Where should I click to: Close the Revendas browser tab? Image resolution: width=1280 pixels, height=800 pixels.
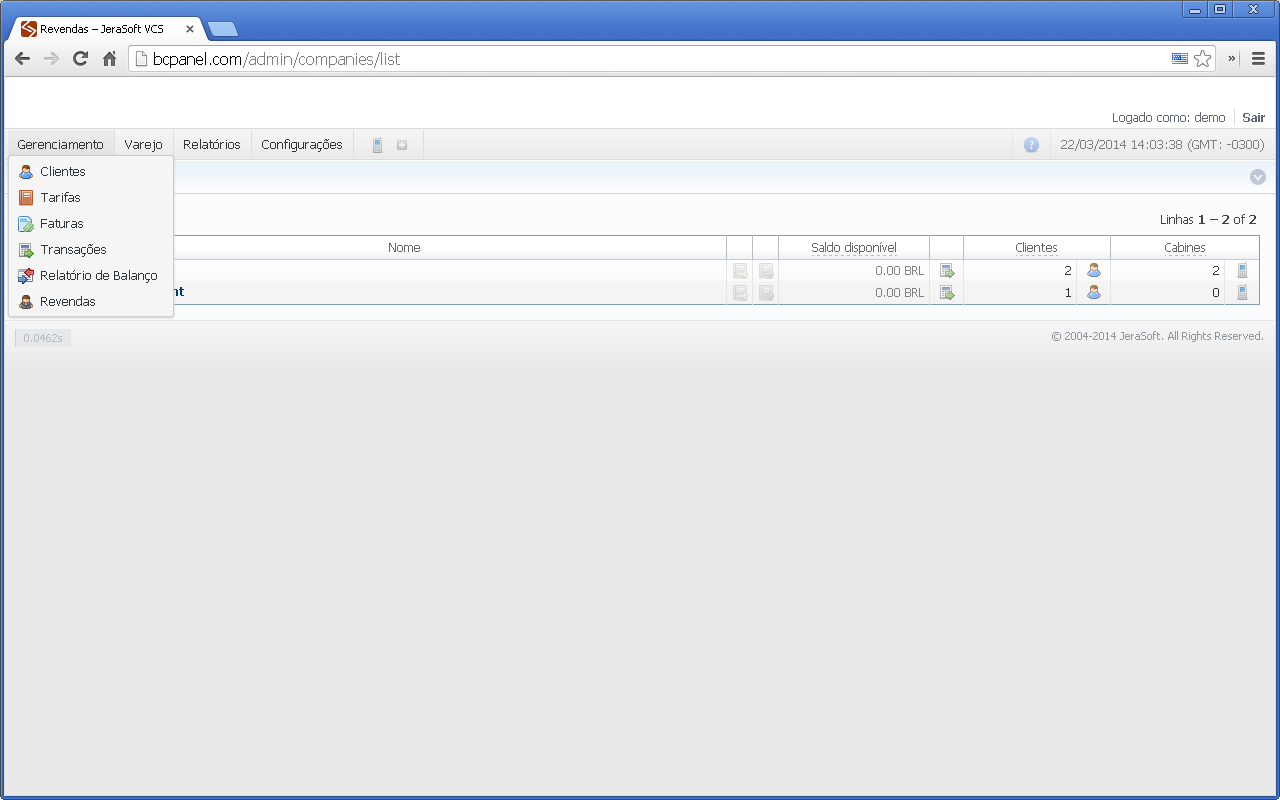190,29
